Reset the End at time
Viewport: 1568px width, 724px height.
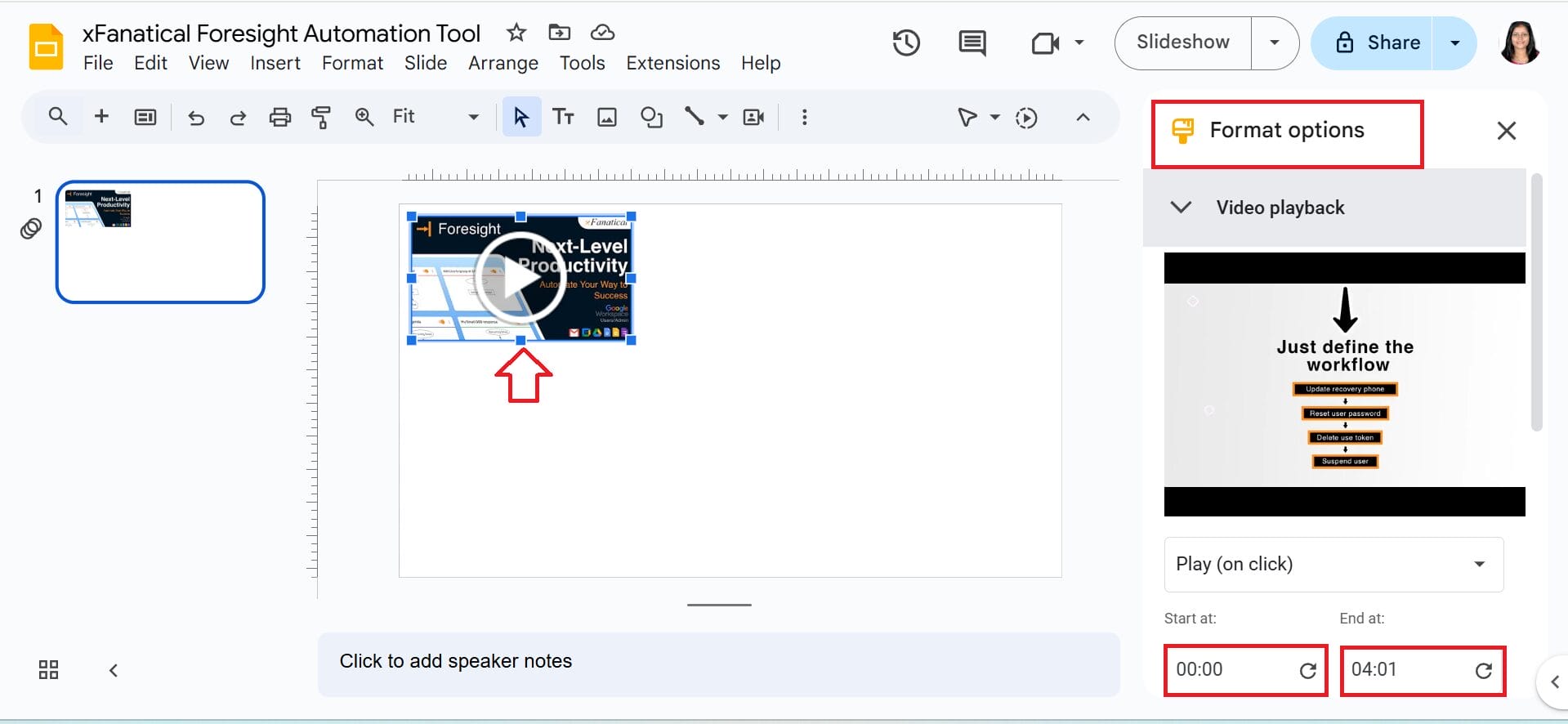[x=1484, y=670]
